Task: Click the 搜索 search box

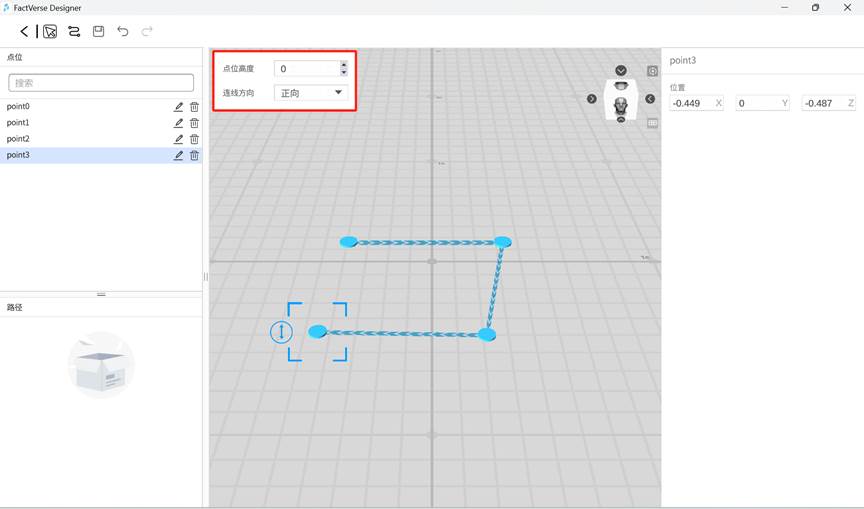Action: coord(101,83)
